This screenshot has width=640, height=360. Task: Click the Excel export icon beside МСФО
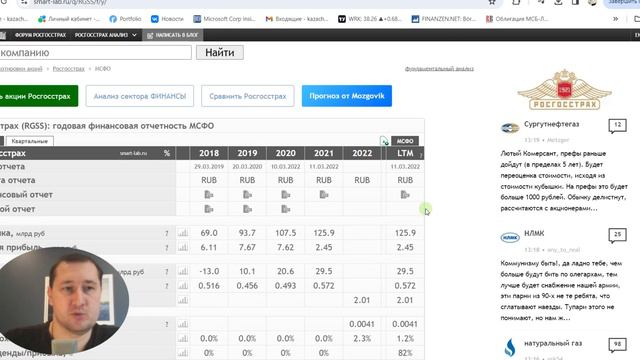[384, 141]
